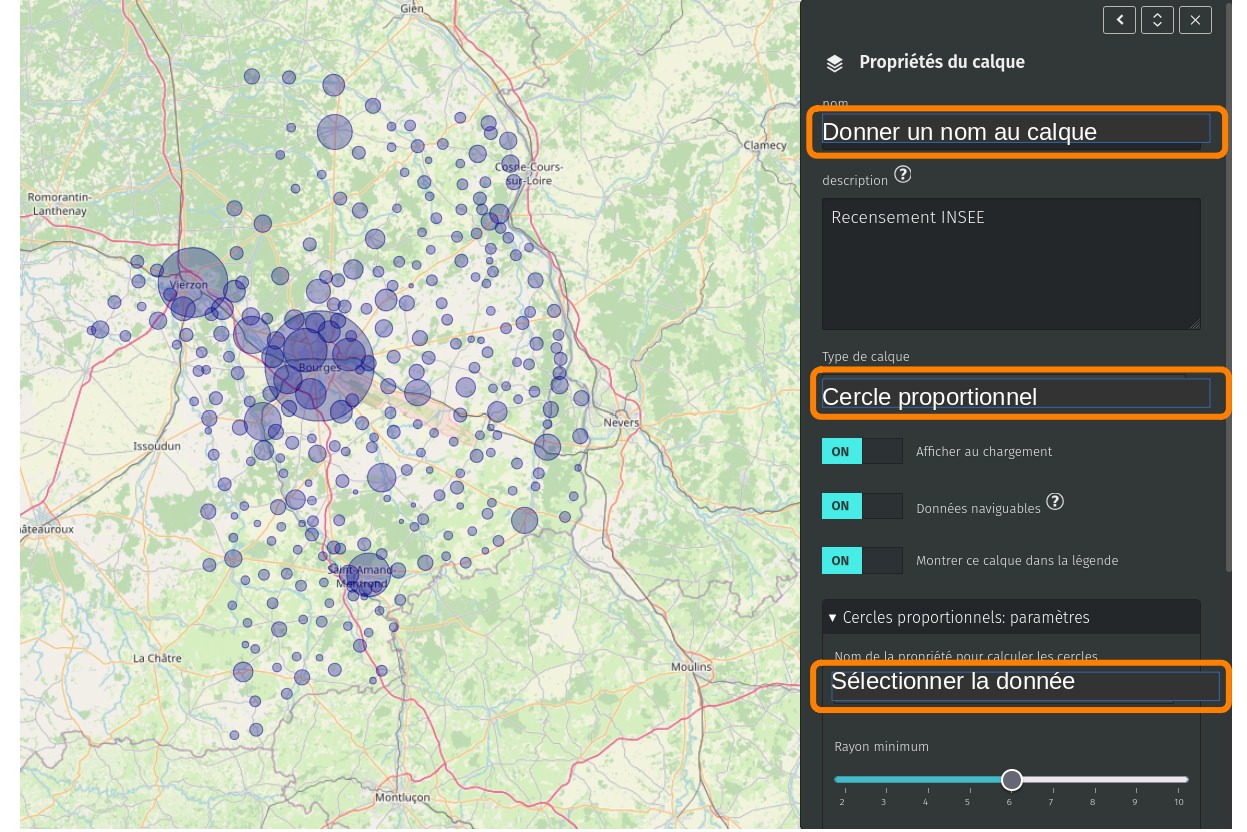Click the Rayon minimum slider handle
Image resolution: width=1247 pixels, height=832 pixels.
point(1012,780)
